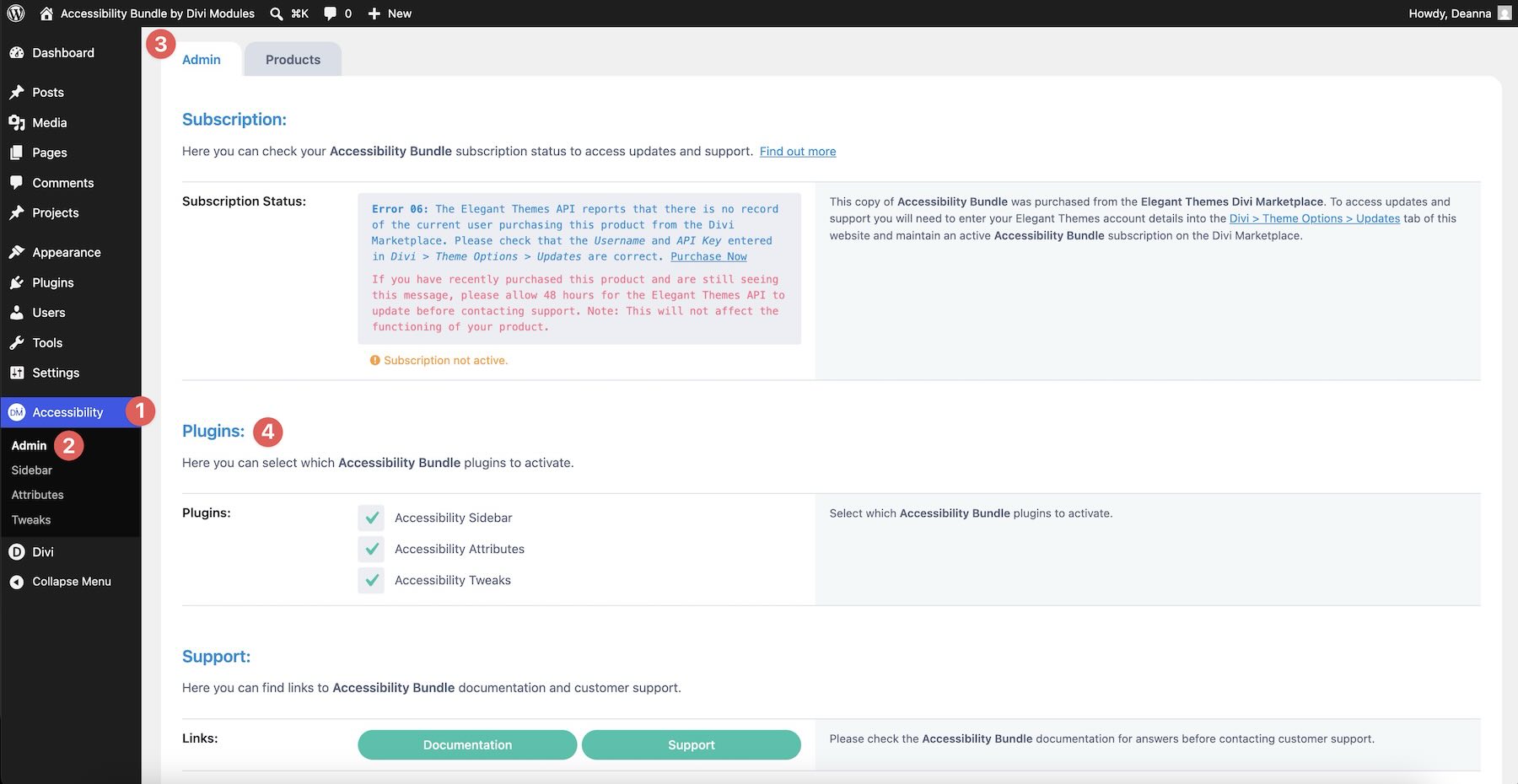Click the Purchase Now link
The width and height of the screenshot is (1518, 784).
click(x=708, y=256)
